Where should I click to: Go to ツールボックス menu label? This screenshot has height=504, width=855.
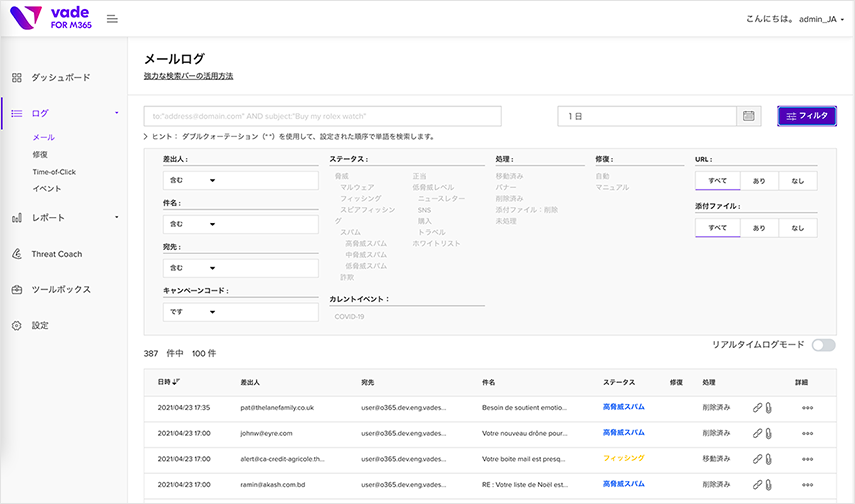click(x=61, y=290)
